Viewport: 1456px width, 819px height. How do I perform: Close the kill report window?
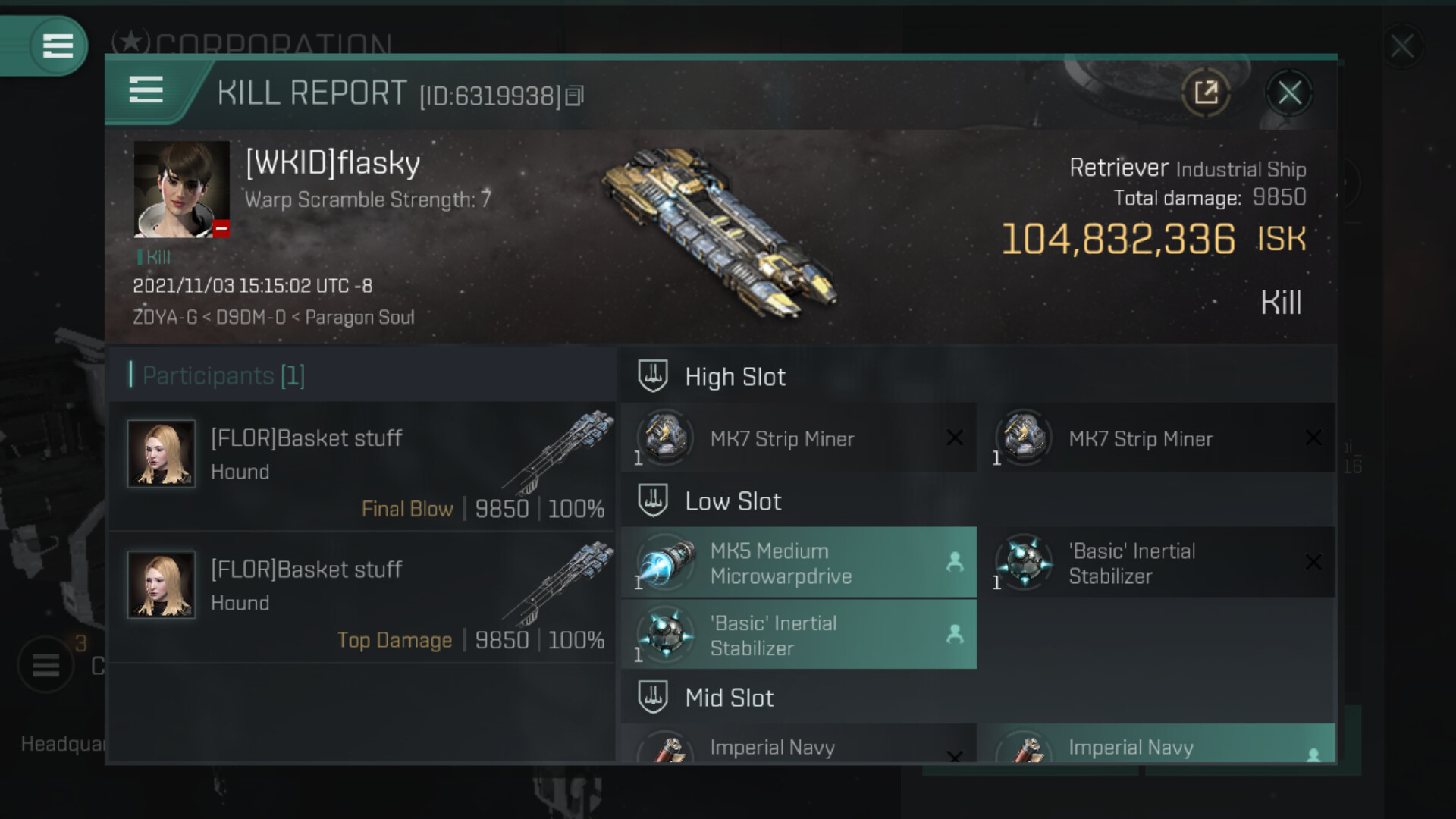1289,93
